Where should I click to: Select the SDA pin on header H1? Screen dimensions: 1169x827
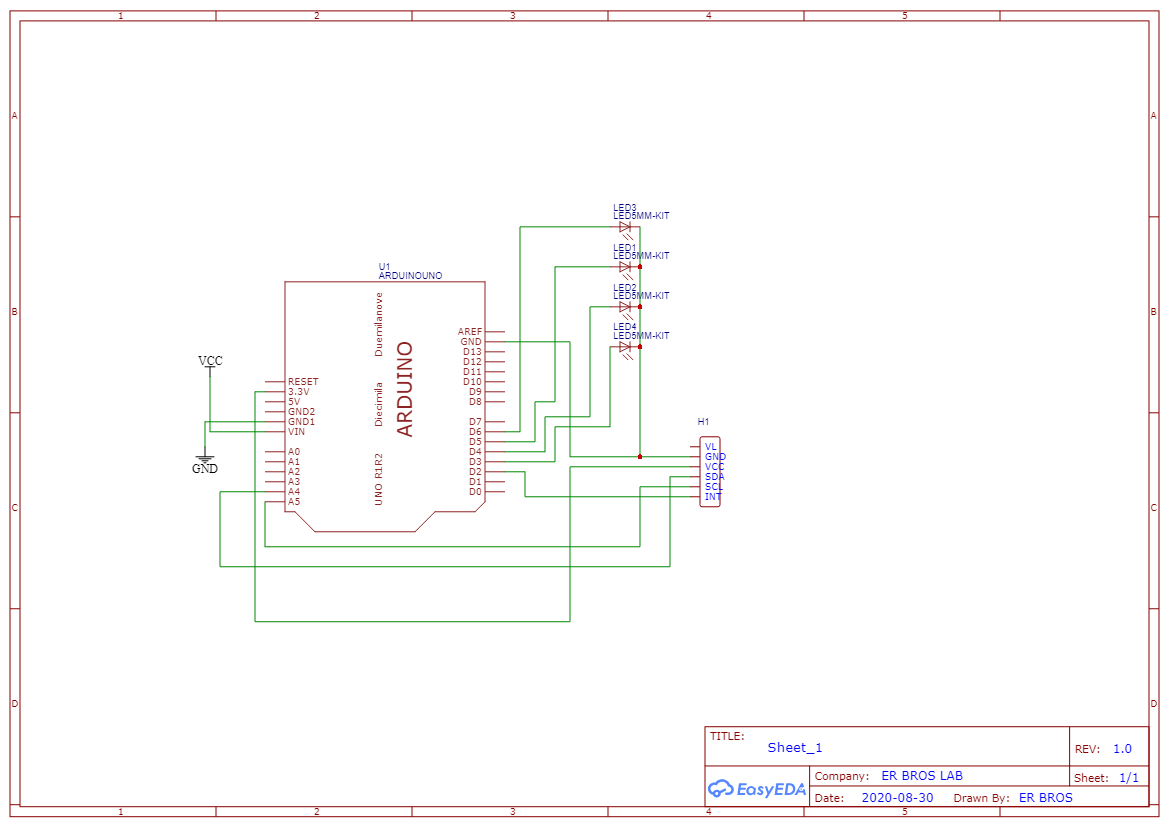tap(697, 475)
